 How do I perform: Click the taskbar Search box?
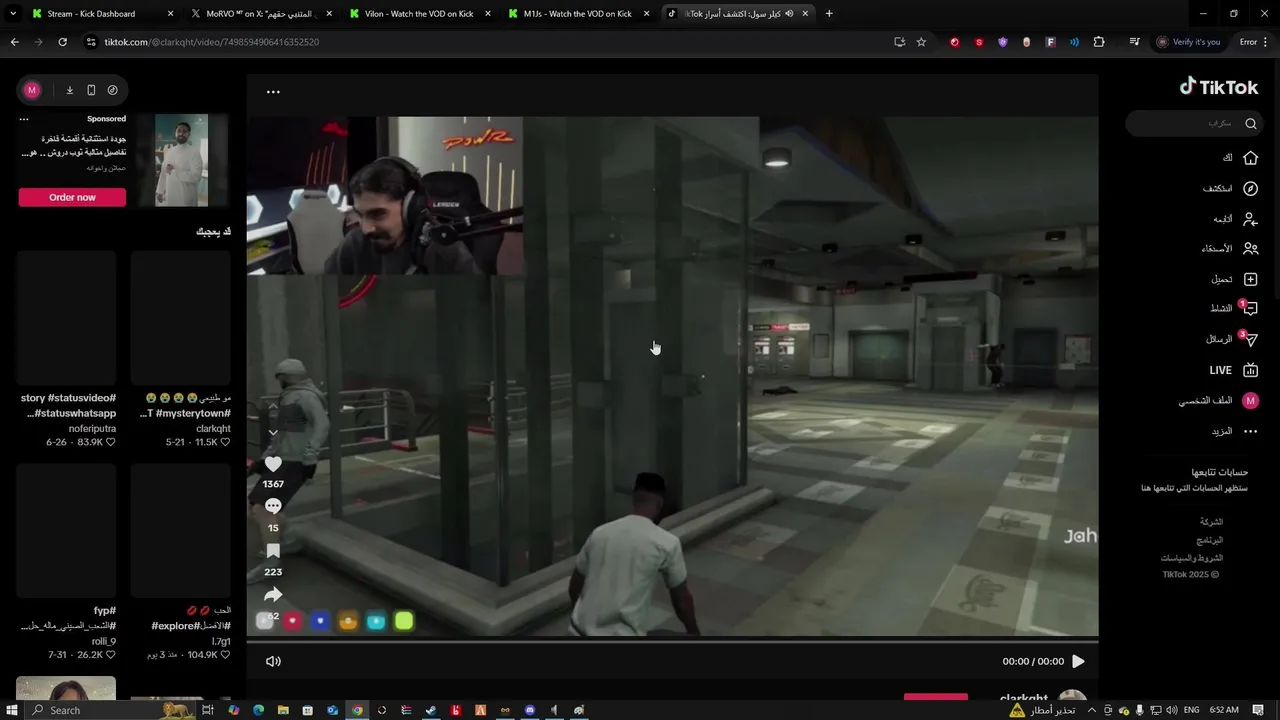111,710
